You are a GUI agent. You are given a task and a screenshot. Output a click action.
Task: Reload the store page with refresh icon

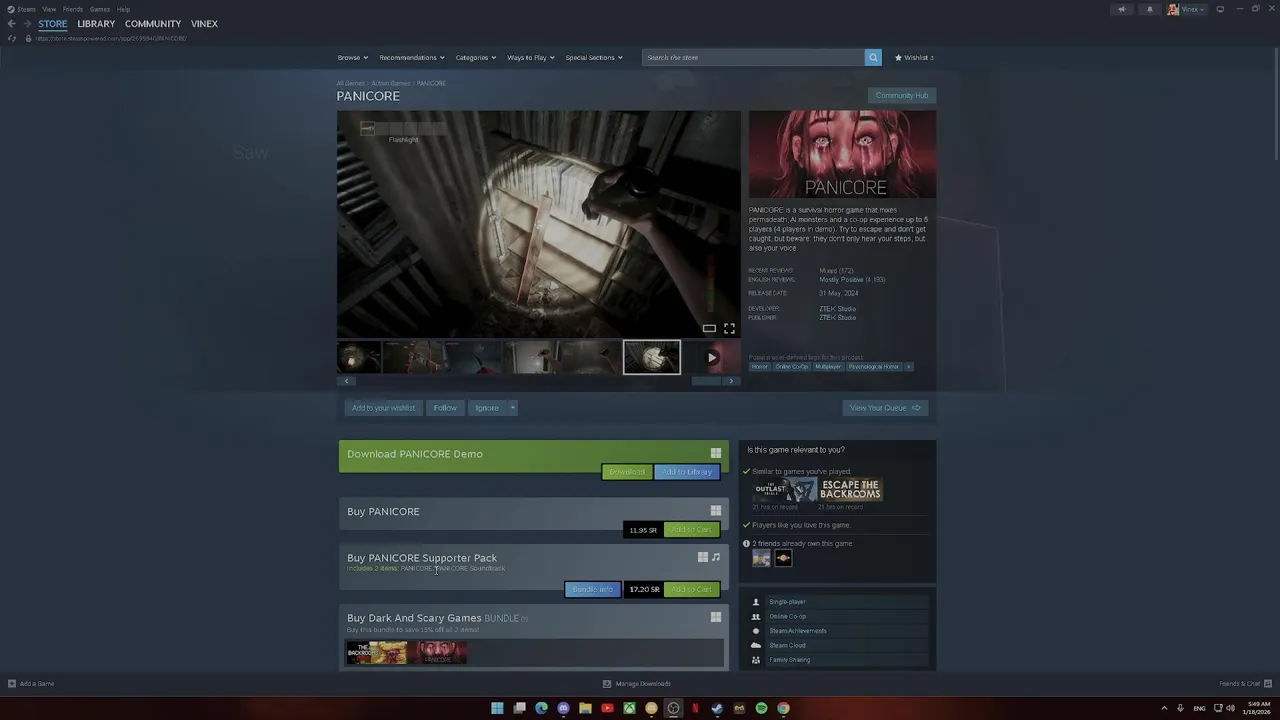click(11, 38)
